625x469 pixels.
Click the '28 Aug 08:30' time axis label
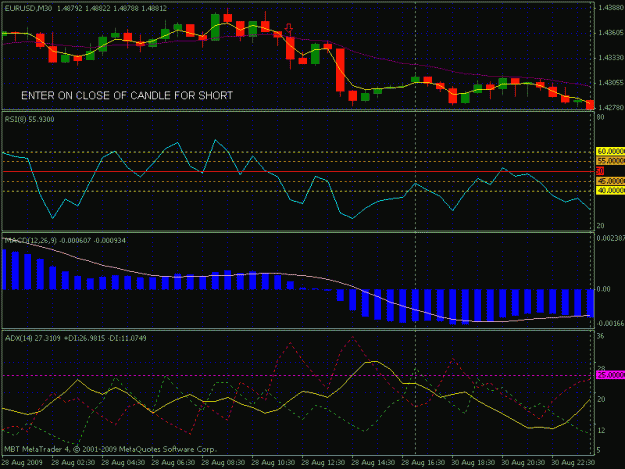[223, 463]
